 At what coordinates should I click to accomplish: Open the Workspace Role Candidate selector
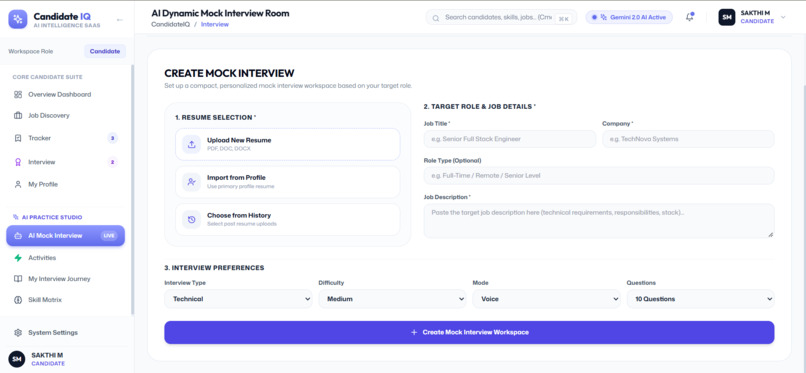tap(105, 51)
